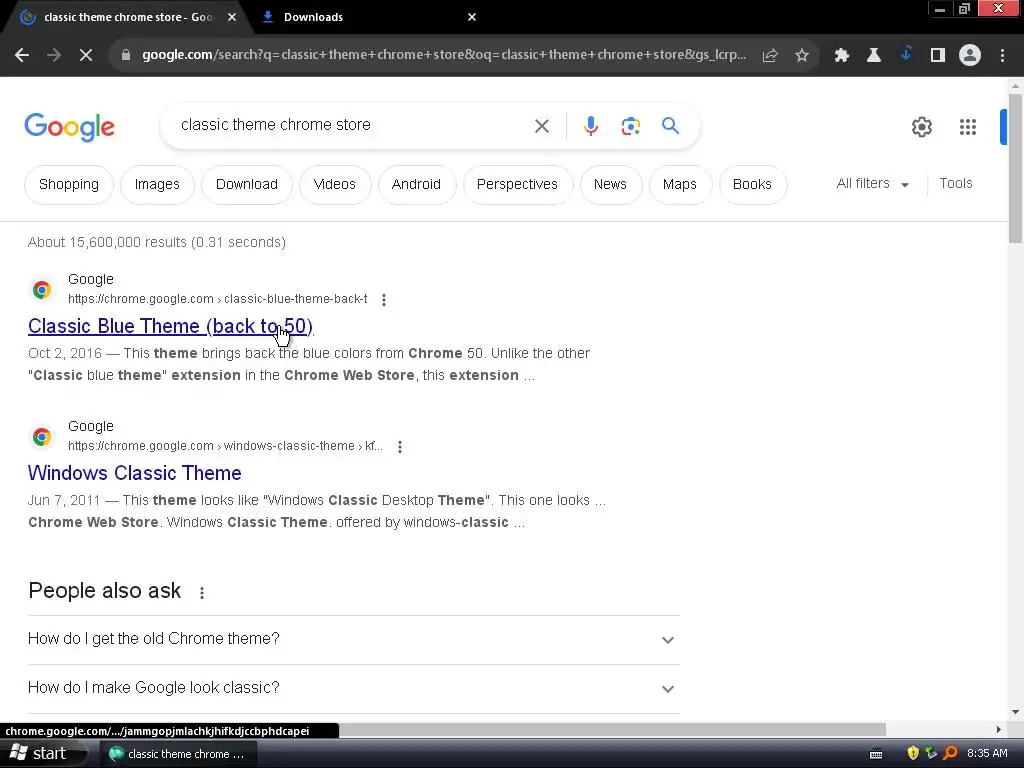
Task: Click the horizontal scrollbar thumb
Action: click(x=613, y=729)
